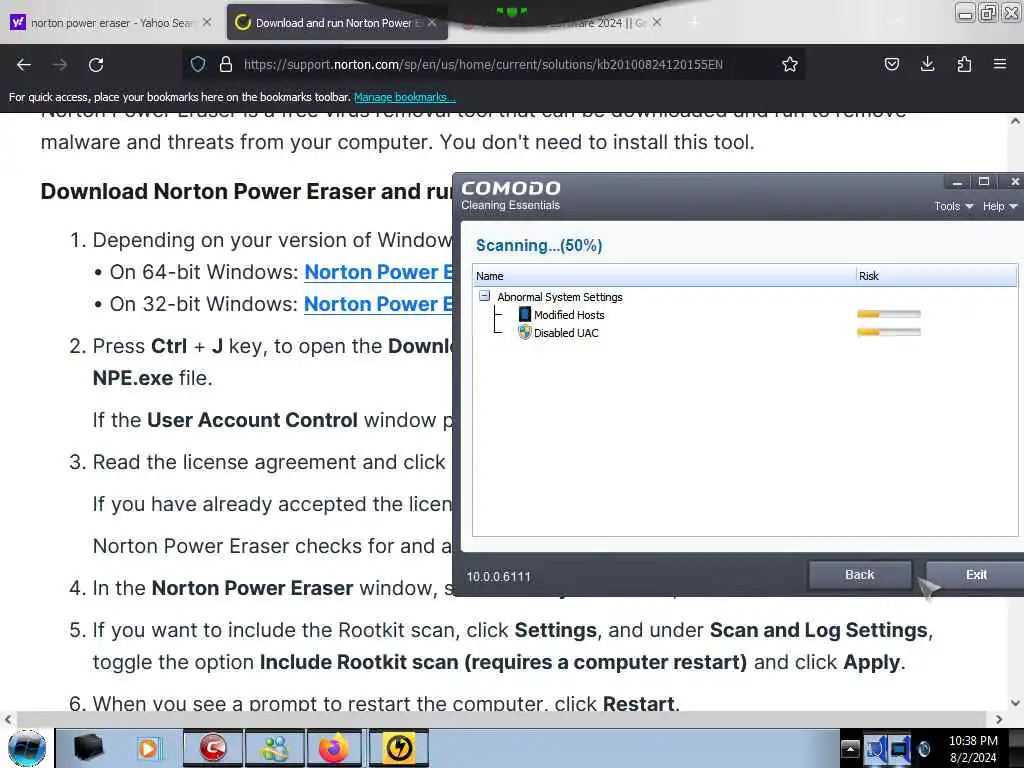
Task: Collapse the Abnormal System Settings tree node
Action: click(x=485, y=296)
